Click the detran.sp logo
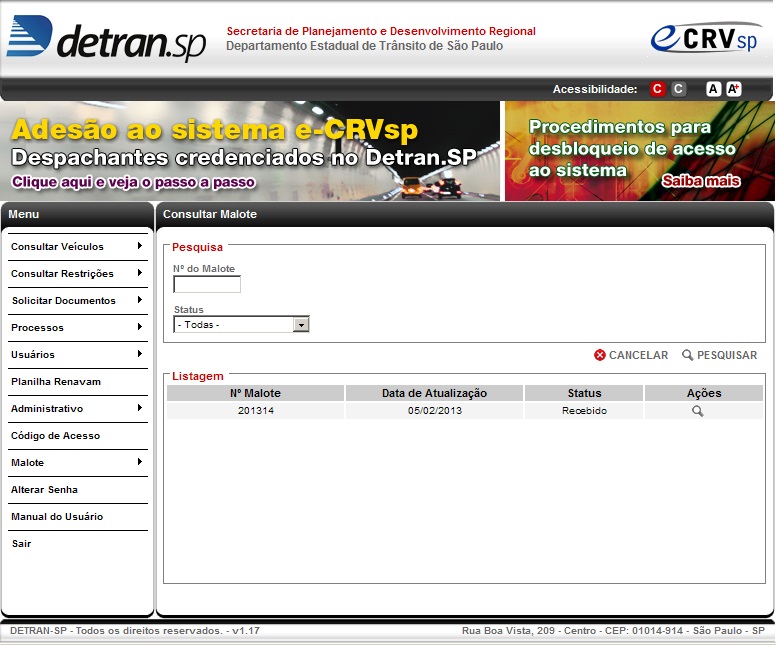 [106, 38]
